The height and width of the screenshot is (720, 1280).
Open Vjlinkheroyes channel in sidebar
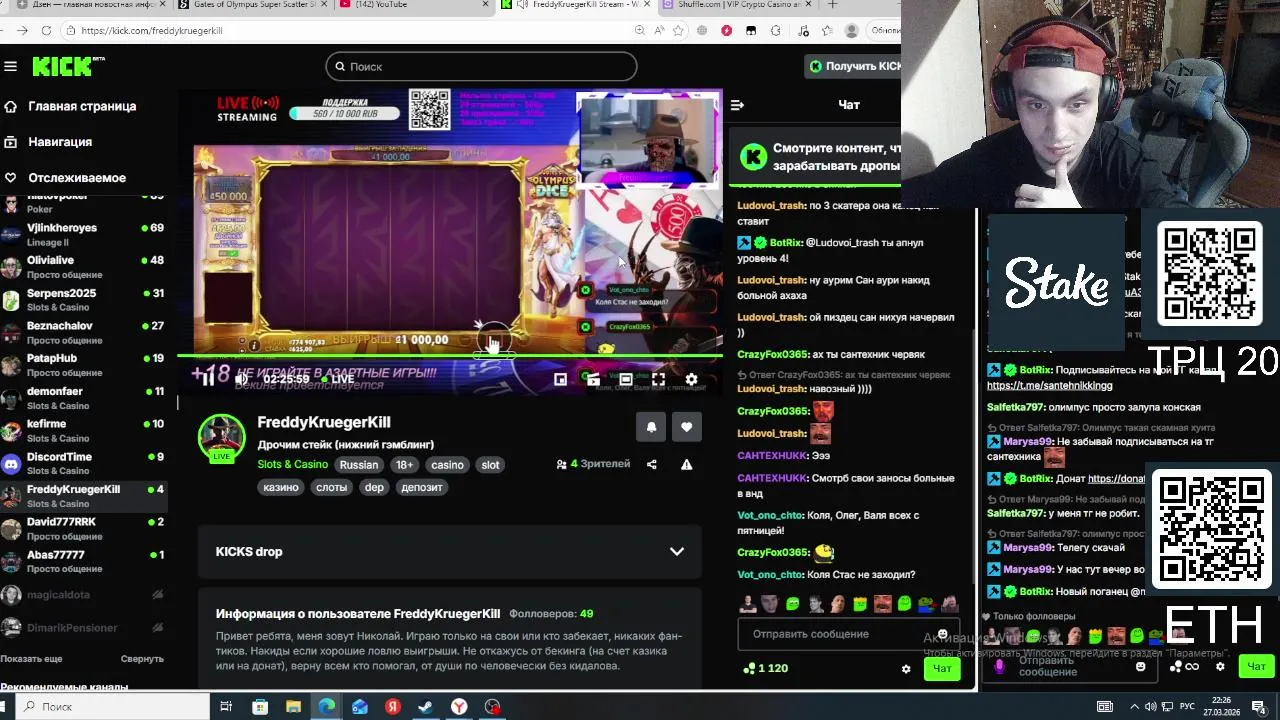pos(86,234)
